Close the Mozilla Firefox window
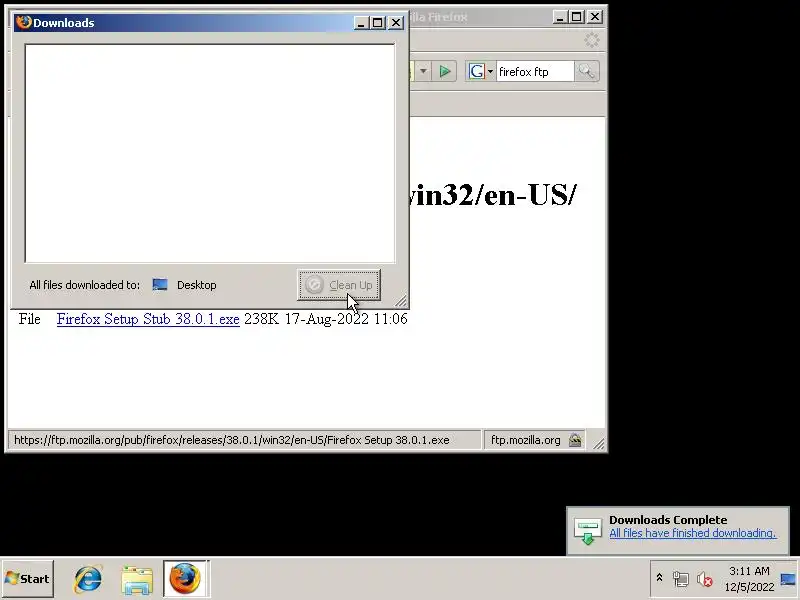 (x=595, y=17)
